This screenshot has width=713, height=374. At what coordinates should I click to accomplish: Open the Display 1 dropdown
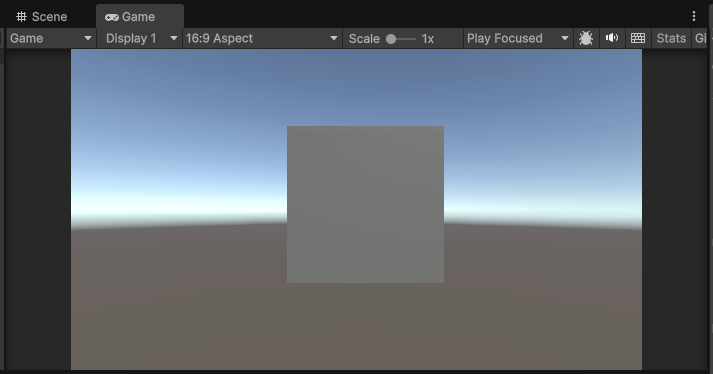[x=140, y=38]
